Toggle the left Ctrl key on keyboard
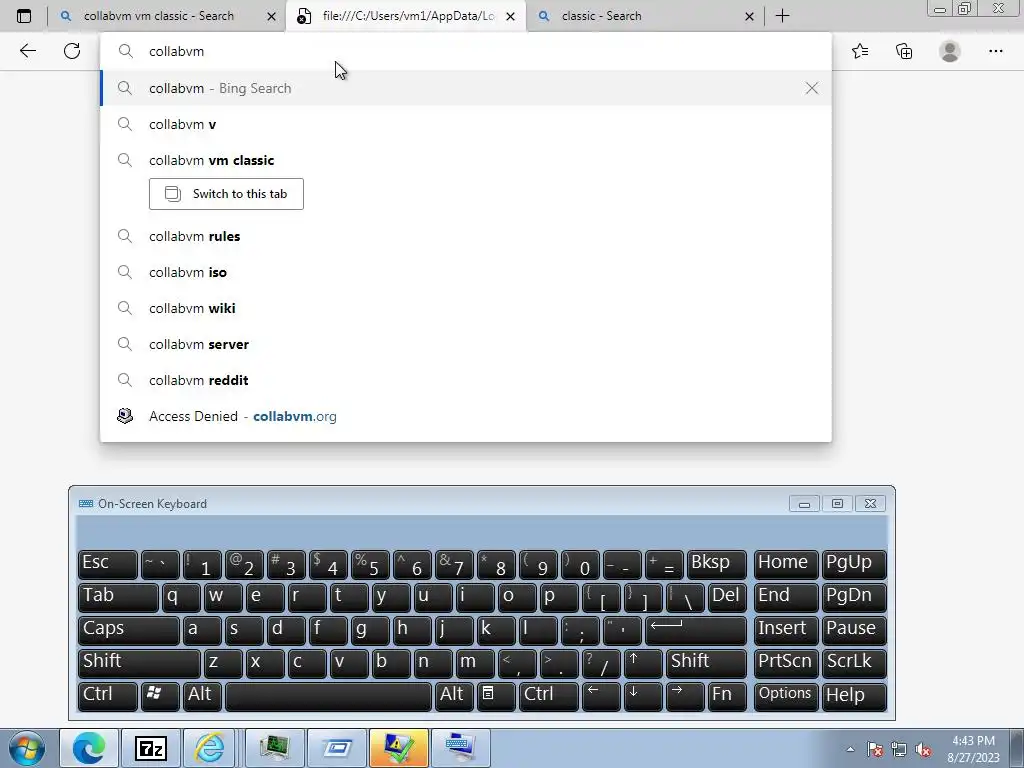 point(108,696)
